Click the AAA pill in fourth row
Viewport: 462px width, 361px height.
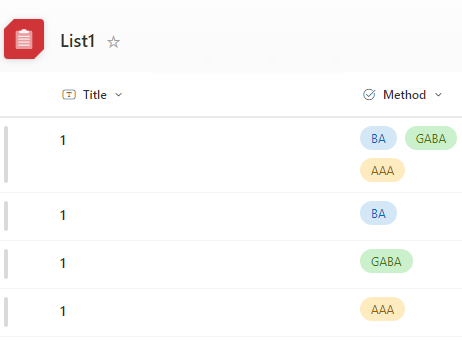click(382, 309)
